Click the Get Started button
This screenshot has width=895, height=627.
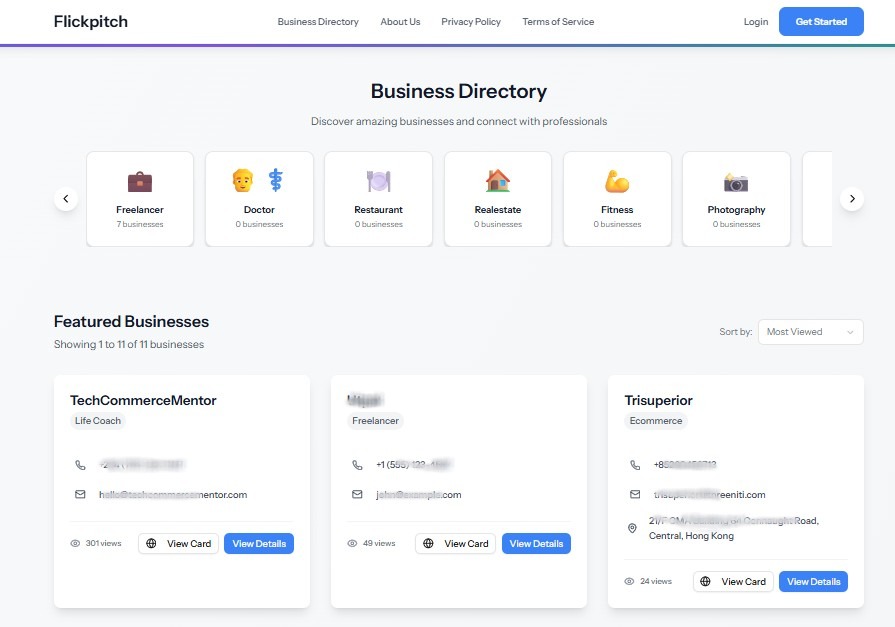821,22
